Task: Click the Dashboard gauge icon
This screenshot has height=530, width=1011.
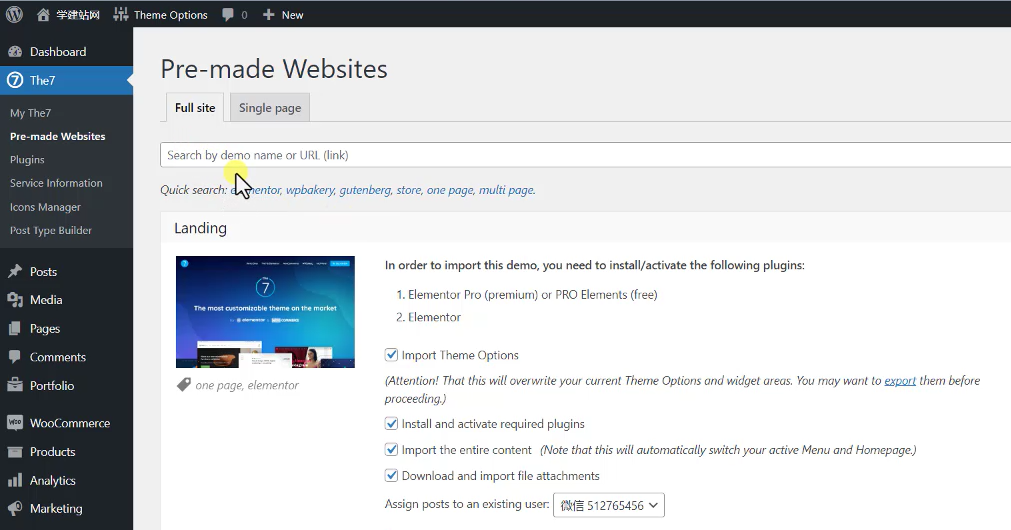Action: (x=15, y=52)
